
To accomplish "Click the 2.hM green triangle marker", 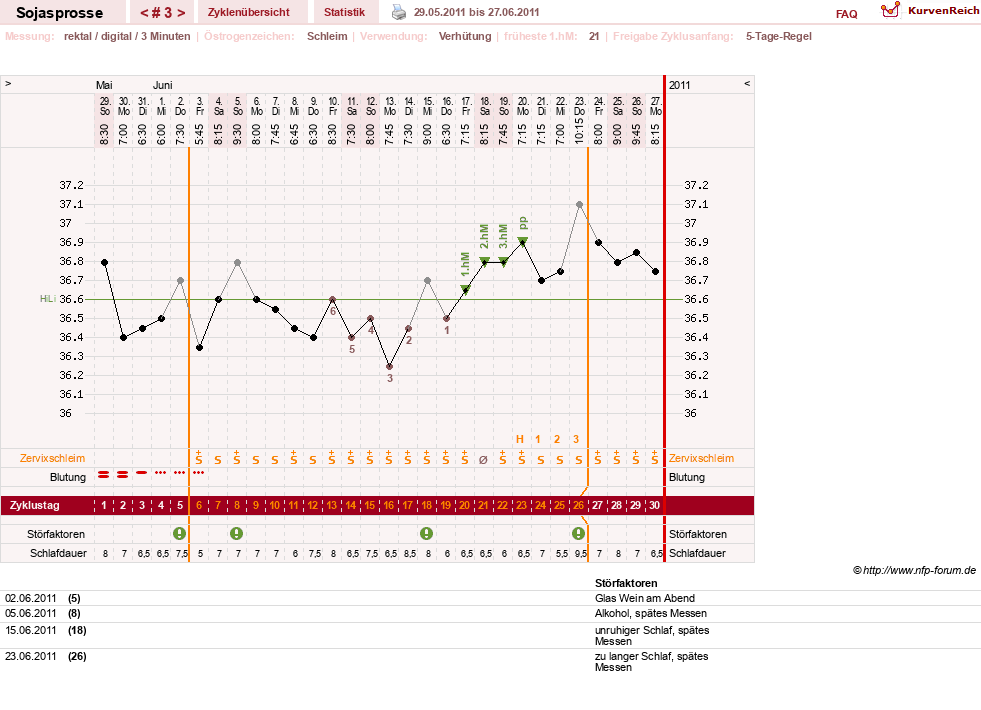I will click(484, 261).
